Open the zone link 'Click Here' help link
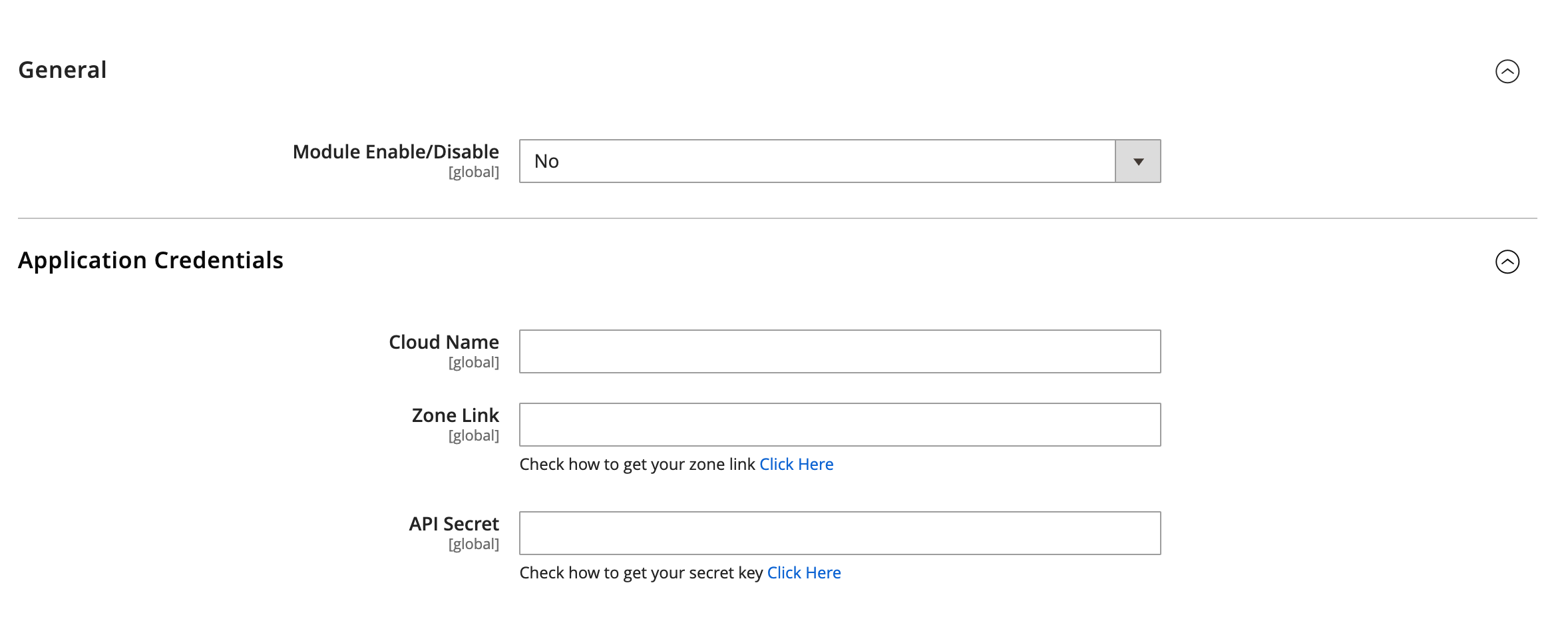 (796, 464)
